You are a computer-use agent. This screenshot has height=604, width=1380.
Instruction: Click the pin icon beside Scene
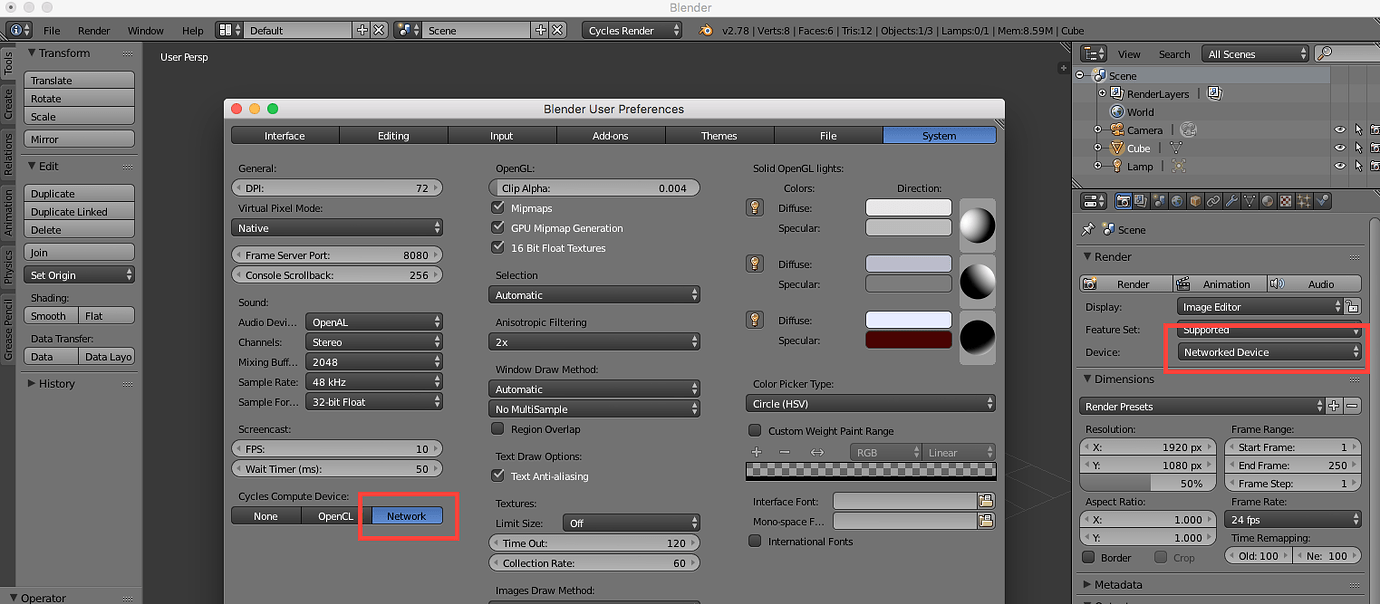[1088, 229]
